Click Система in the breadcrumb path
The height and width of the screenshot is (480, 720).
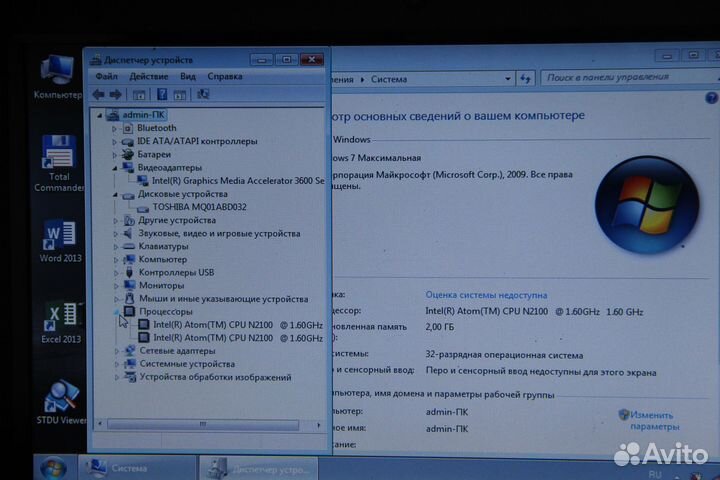tap(389, 79)
